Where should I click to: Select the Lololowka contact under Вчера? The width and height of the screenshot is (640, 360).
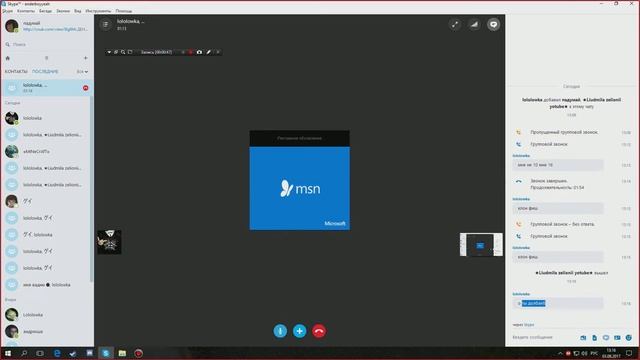pos(47,315)
